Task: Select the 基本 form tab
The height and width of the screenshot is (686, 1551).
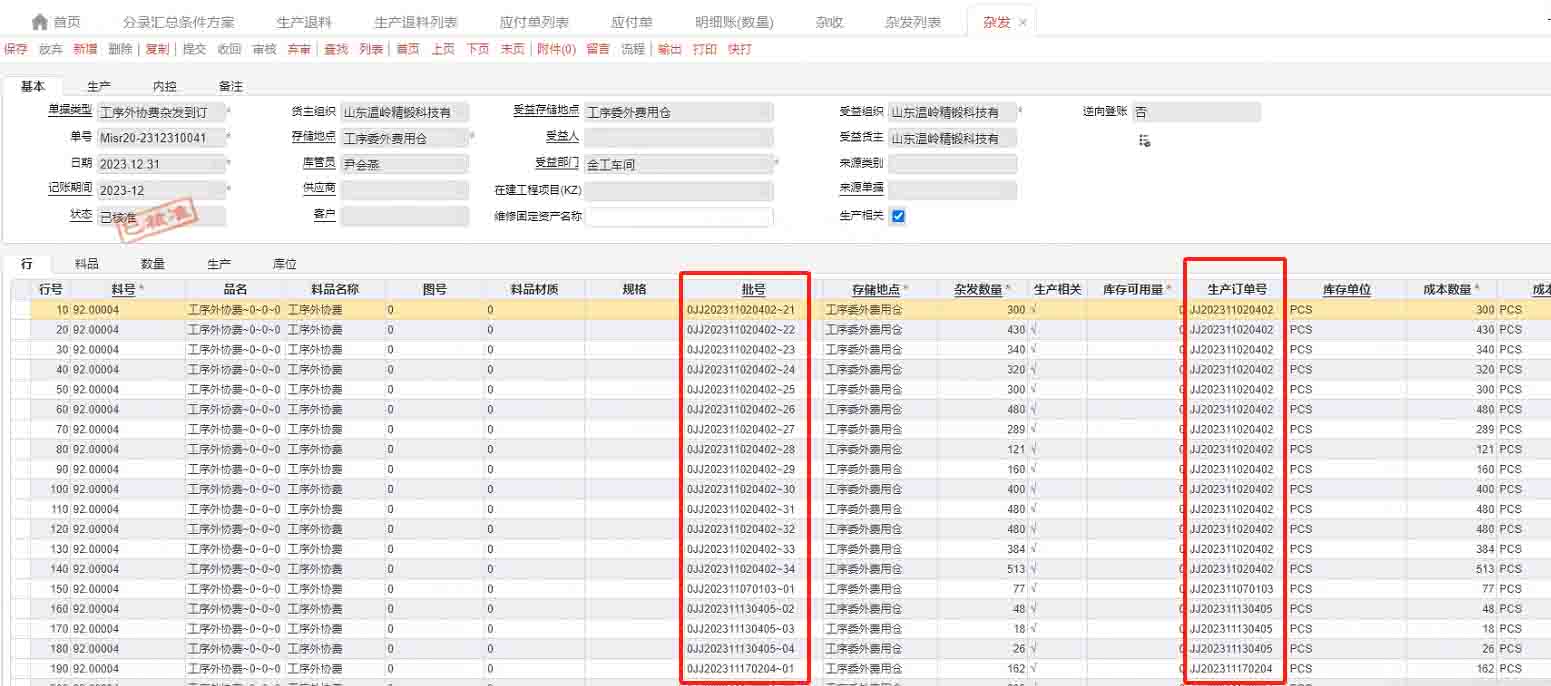Action: (x=33, y=87)
